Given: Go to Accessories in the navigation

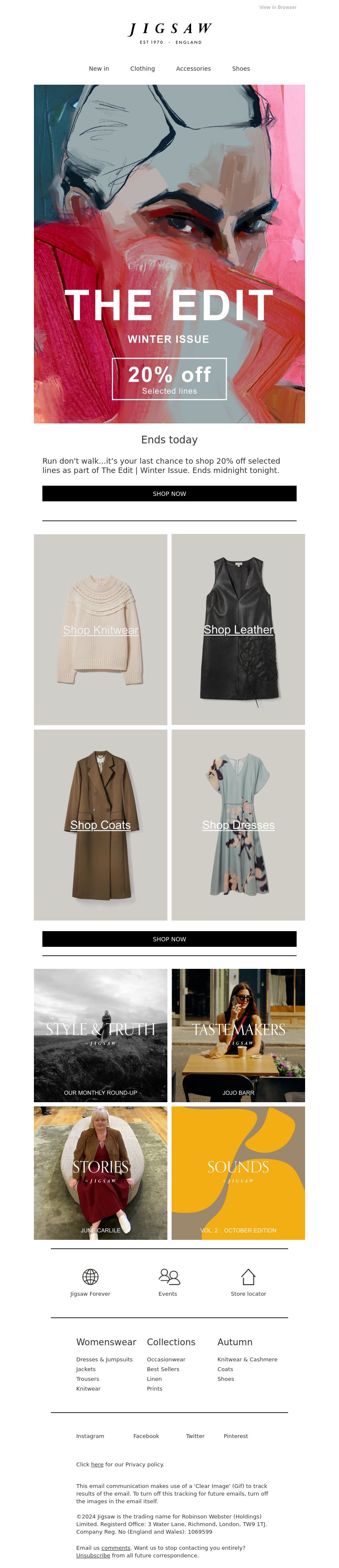Looking at the screenshot, I should (194, 69).
